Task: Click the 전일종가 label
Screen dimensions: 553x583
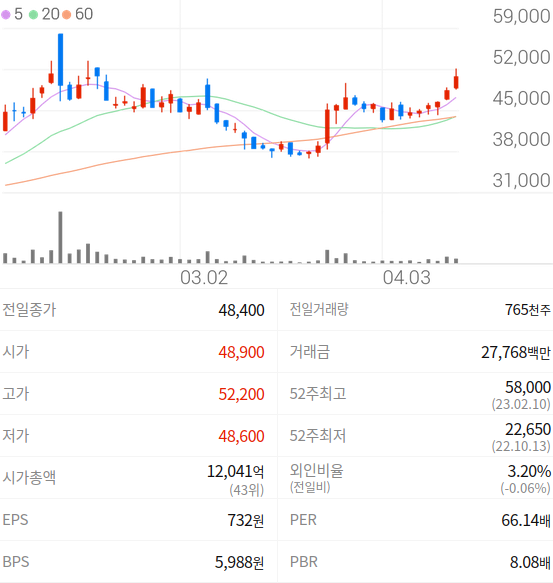Action: click(x=29, y=310)
